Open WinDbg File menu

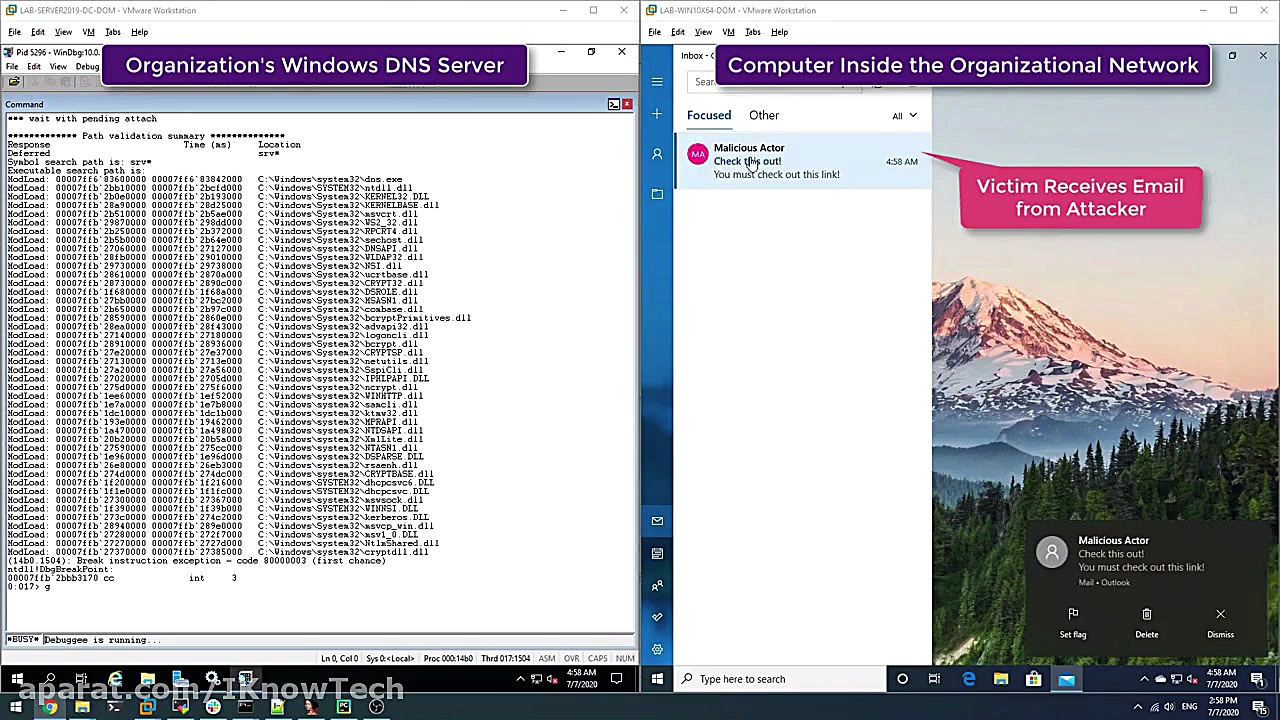pyautogui.click(x=12, y=67)
